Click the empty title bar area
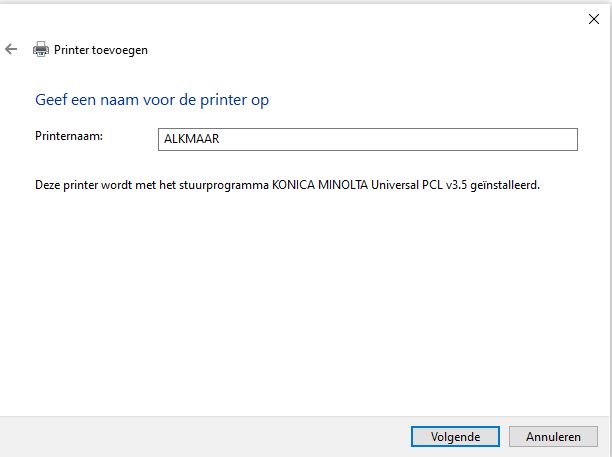Screen dimensions: 612x457 tap(300, 17)
